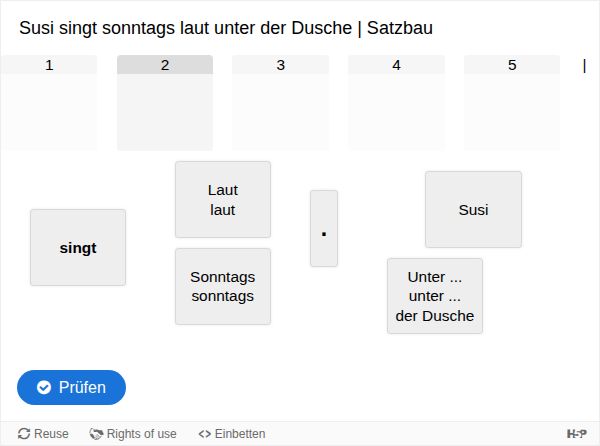Click drop zone number 4
The height and width of the screenshot is (446, 600).
396,103
